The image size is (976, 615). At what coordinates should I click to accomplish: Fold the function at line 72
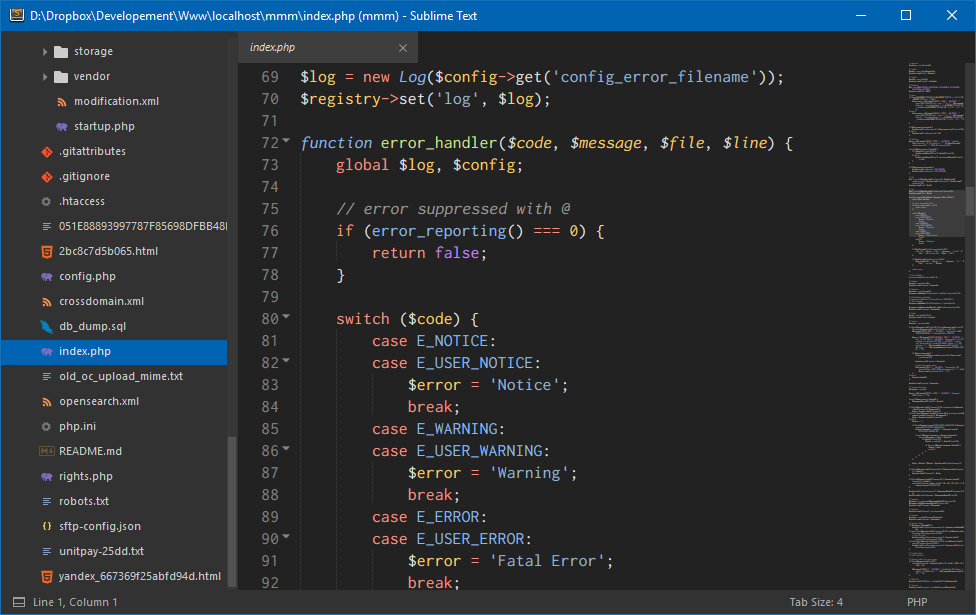[286, 141]
